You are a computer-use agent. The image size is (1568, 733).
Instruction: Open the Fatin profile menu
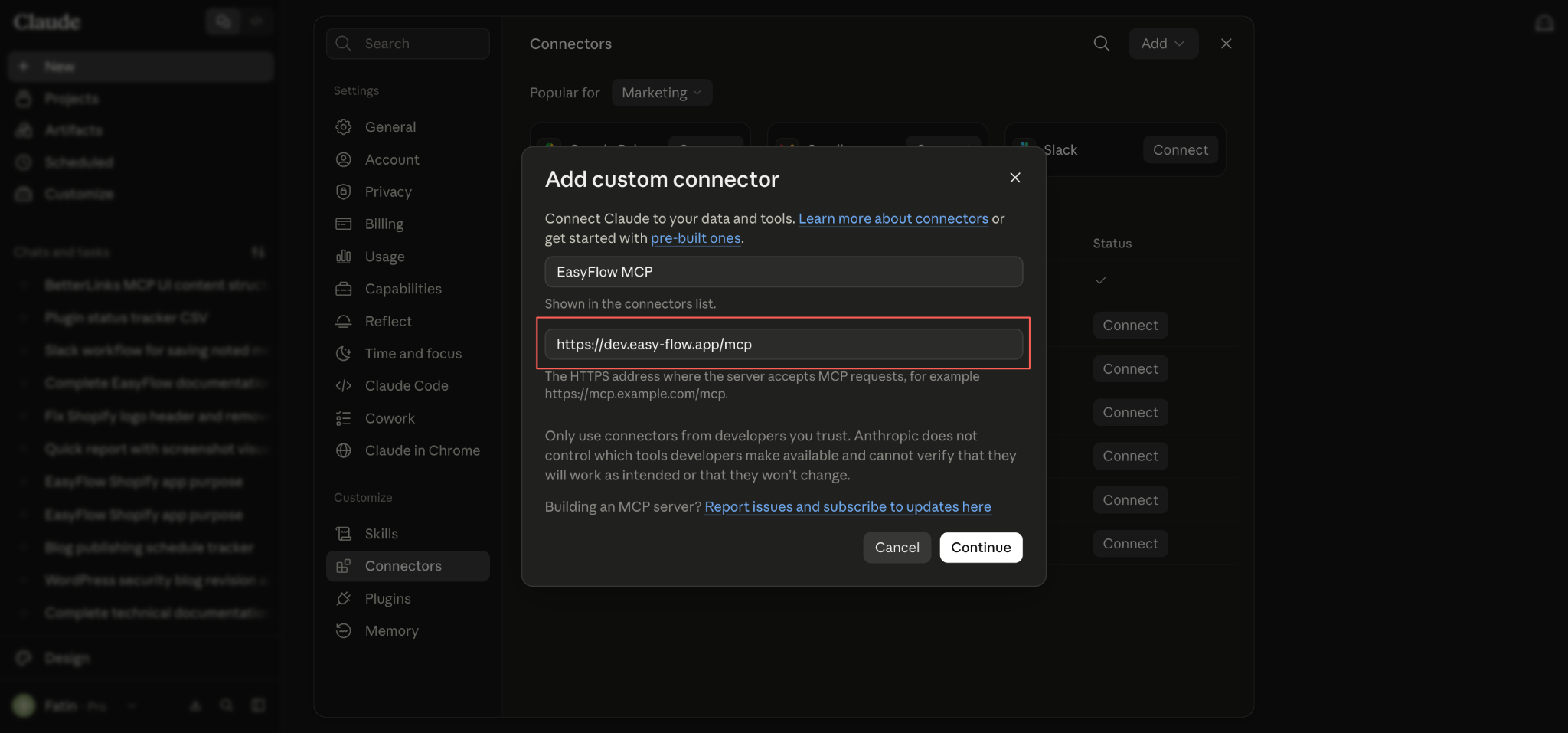(75, 705)
